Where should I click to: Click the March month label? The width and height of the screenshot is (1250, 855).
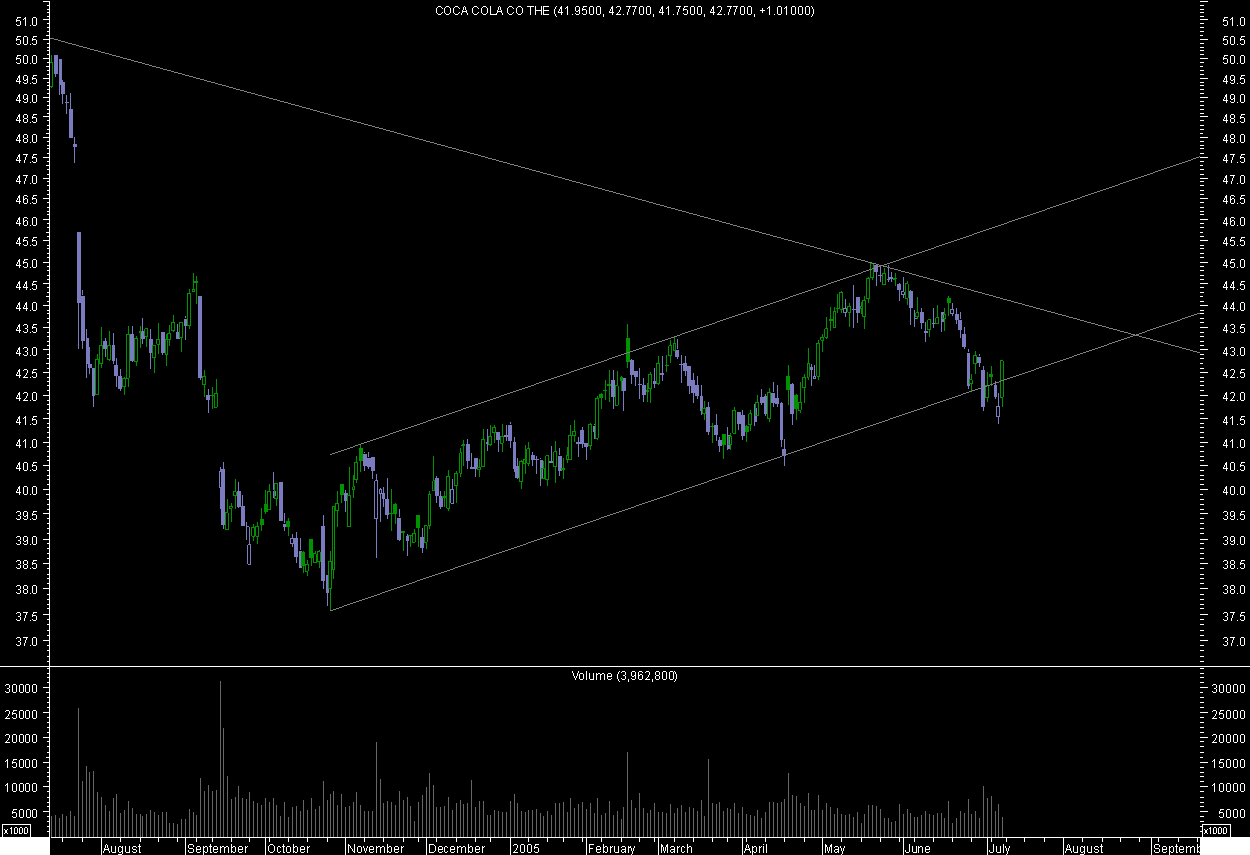tap(676, 849)
